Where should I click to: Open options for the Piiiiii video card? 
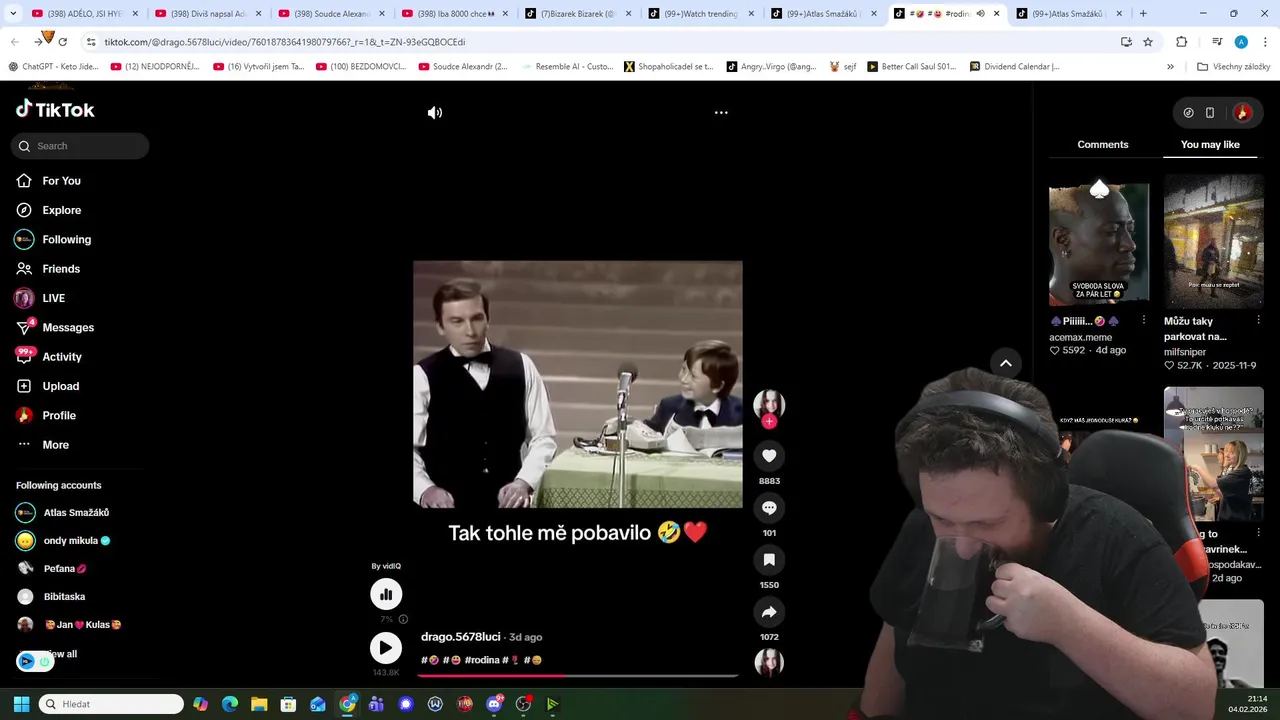[1144, 321]
